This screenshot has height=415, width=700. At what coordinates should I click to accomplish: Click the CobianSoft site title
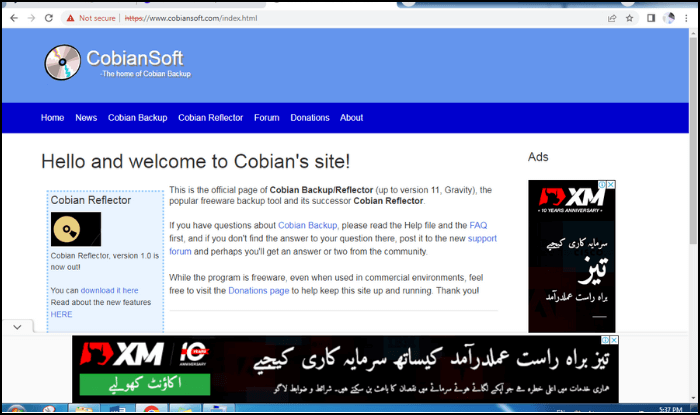click(135, 58)
